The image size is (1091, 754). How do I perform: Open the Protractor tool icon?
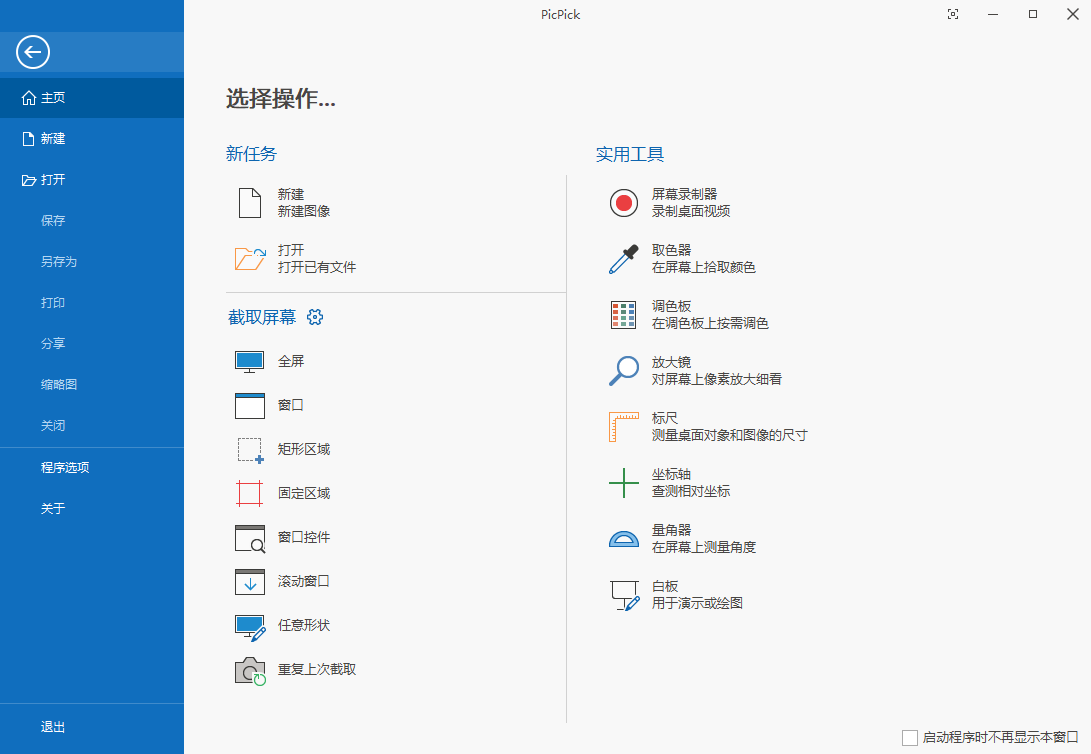pyautogui.click(x=624, y=539)
